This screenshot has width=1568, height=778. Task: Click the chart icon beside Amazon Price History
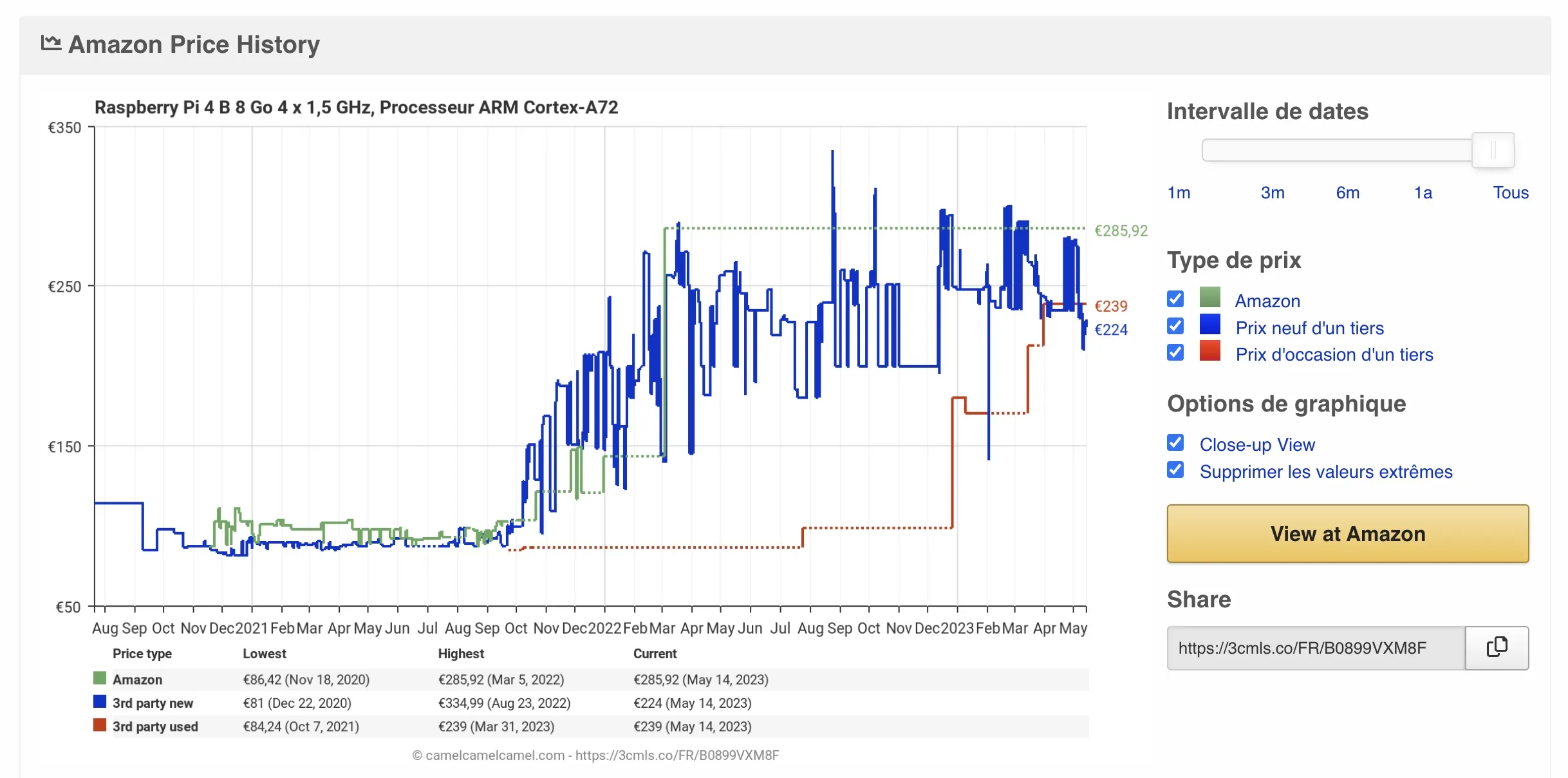point(51,43)
